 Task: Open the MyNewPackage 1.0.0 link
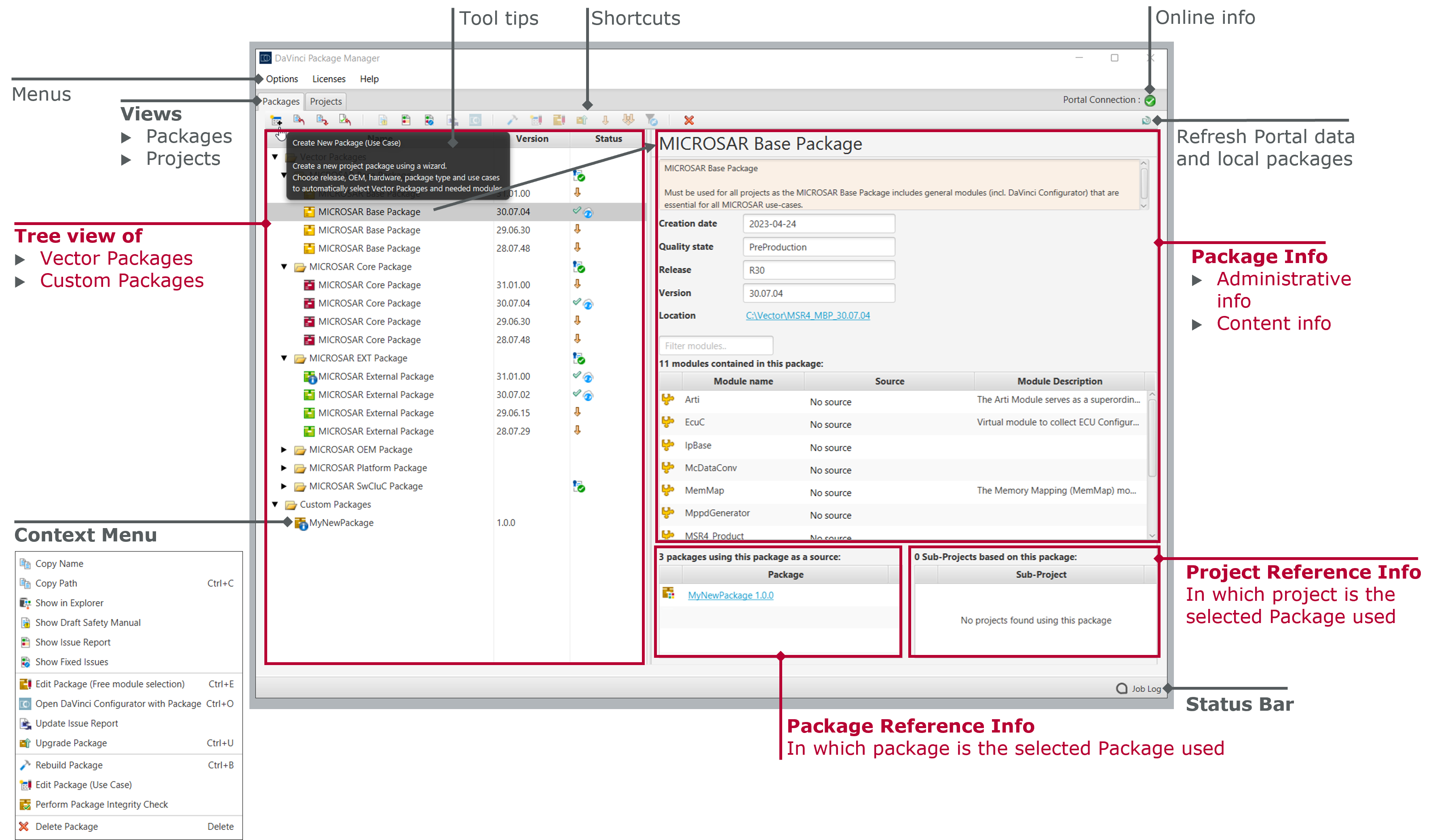(730, 595)
